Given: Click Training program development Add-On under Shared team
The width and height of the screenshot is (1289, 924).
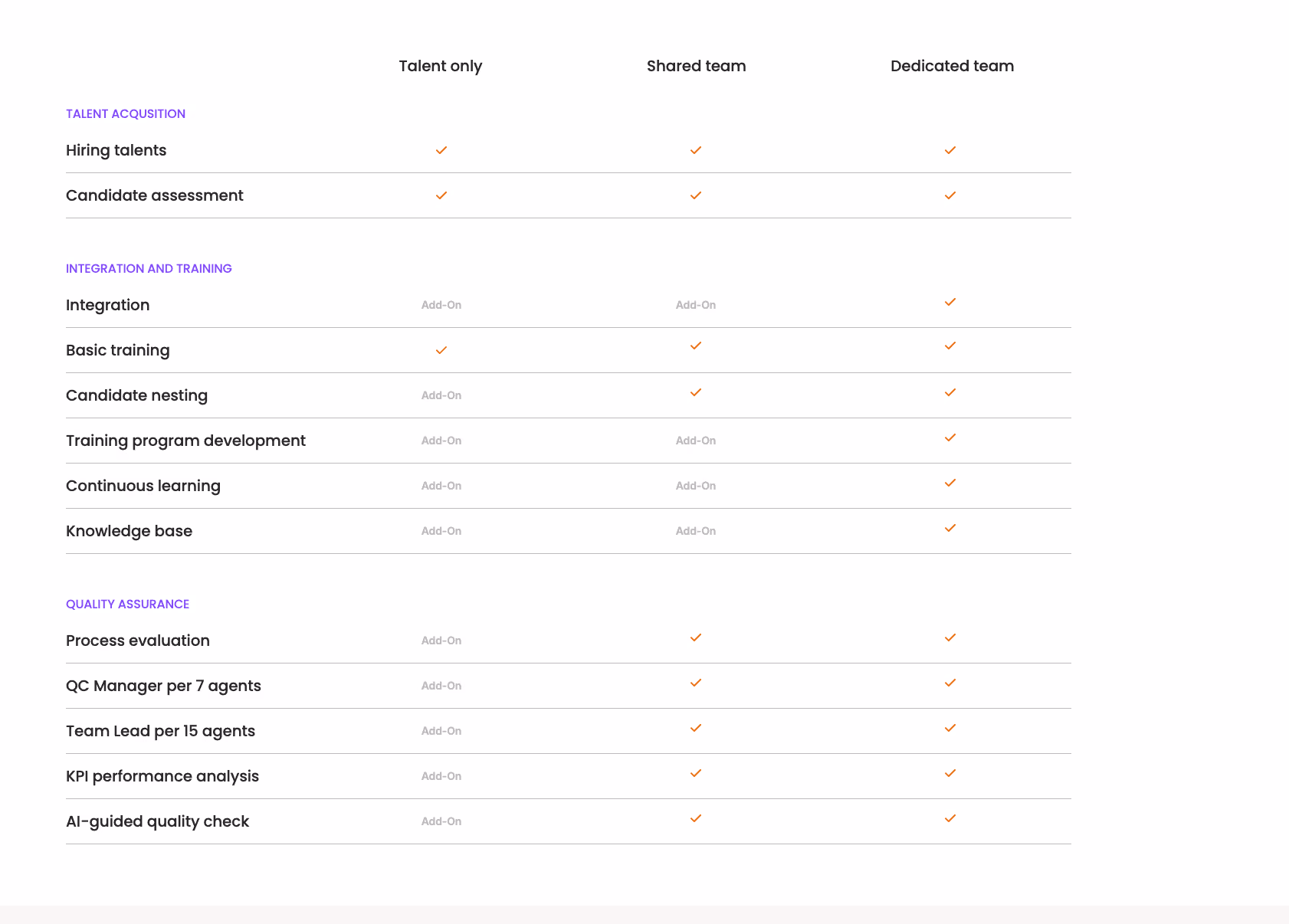Looking at the screenshot, I should coord(696,441).
